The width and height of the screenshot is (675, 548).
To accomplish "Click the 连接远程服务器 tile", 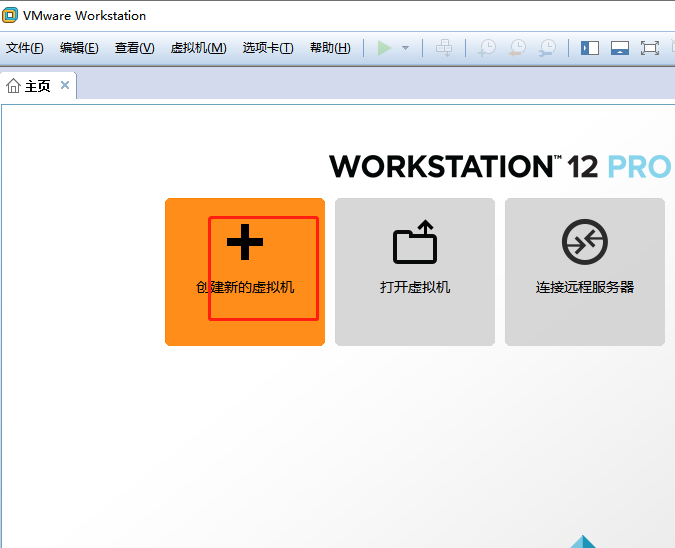I will click(585, 272).
